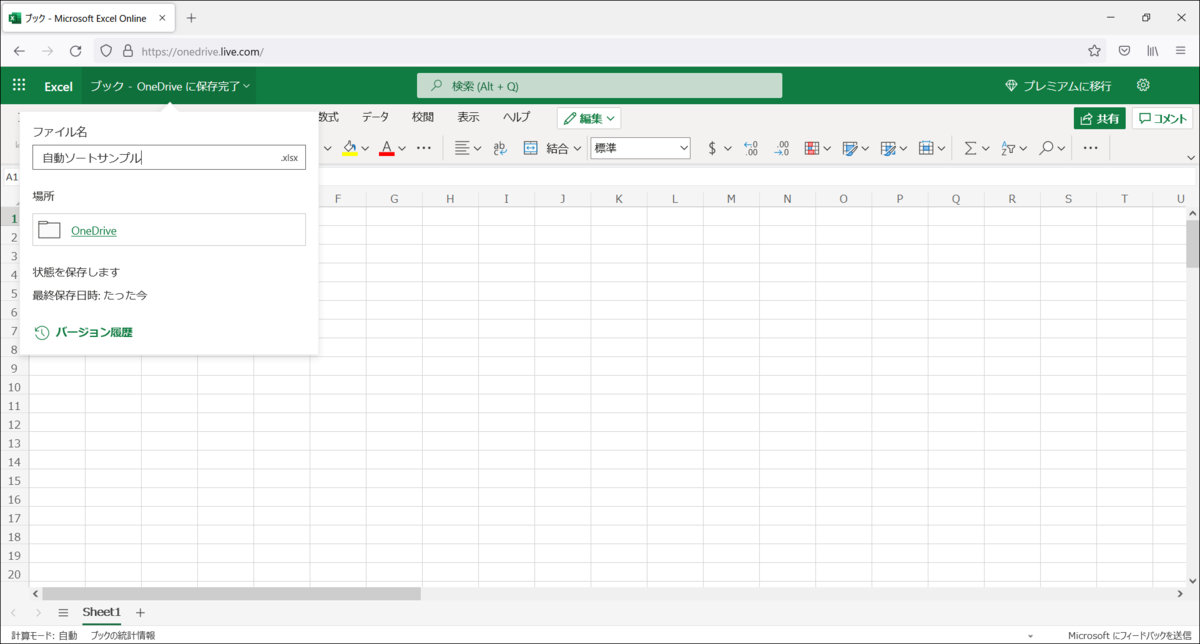Open browser hamburger menu
The image size is (1200, 644).
point(1181,50)
